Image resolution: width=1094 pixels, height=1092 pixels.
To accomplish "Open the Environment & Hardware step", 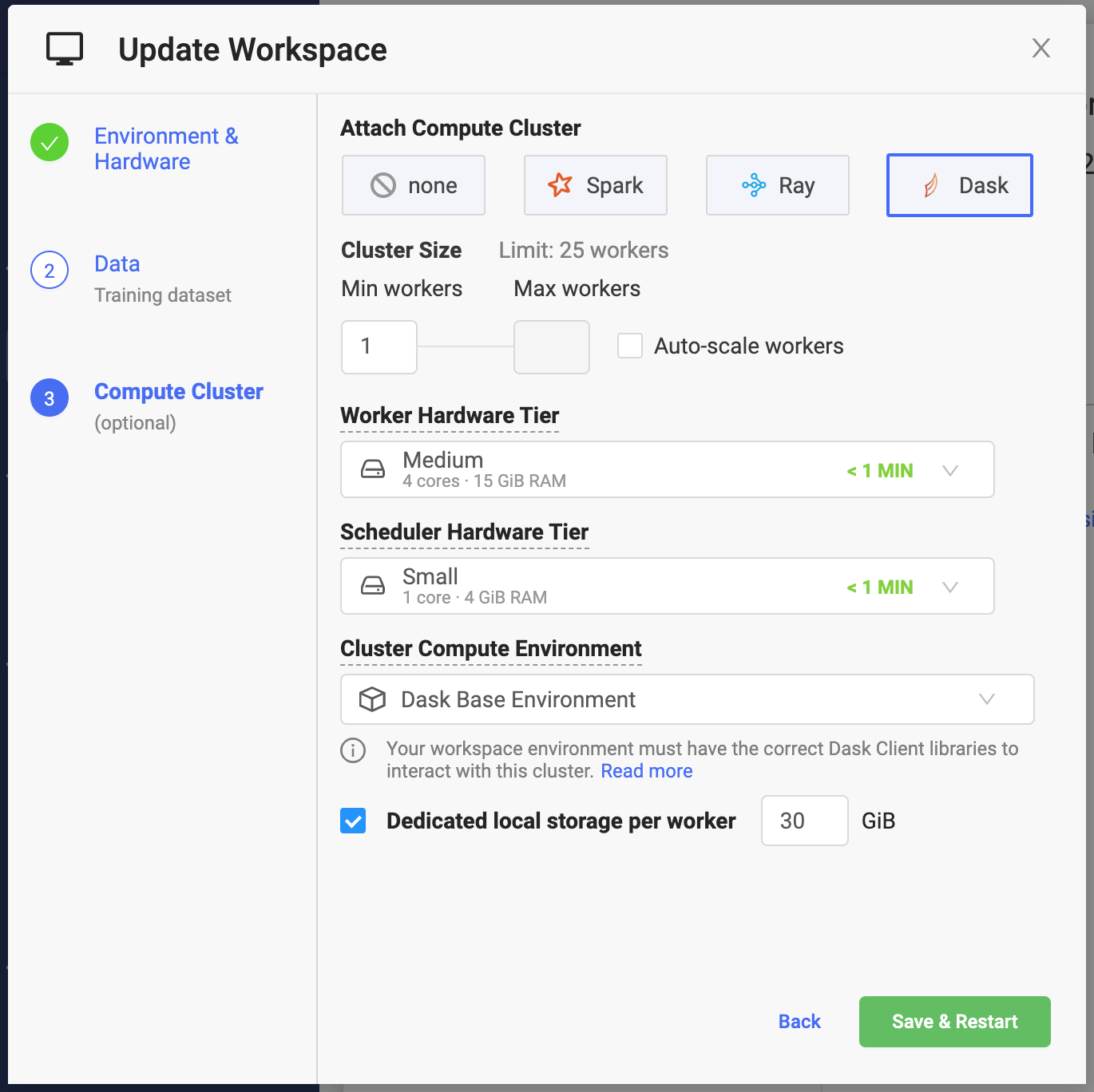I will (166, 148).
